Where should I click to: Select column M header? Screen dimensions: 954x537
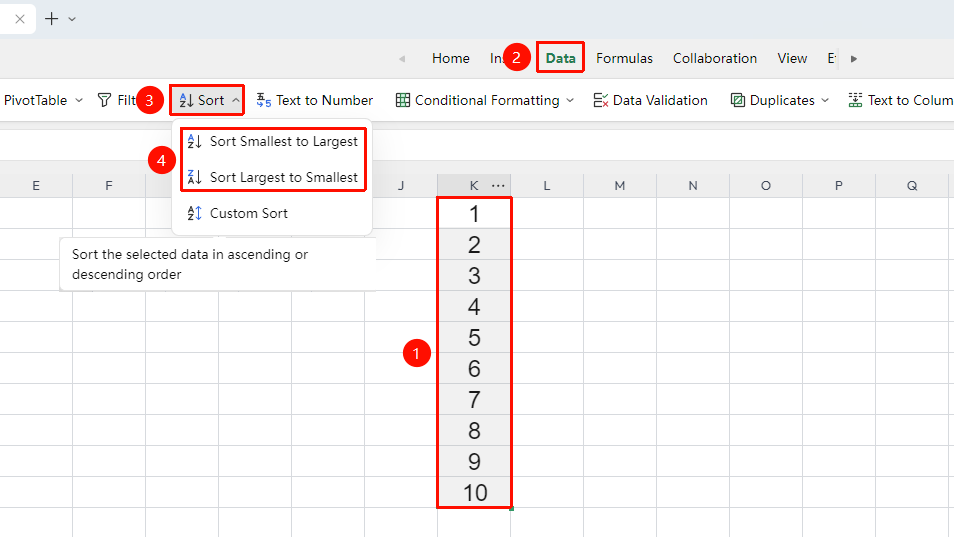pyautogui.click(x=620, y=186)
